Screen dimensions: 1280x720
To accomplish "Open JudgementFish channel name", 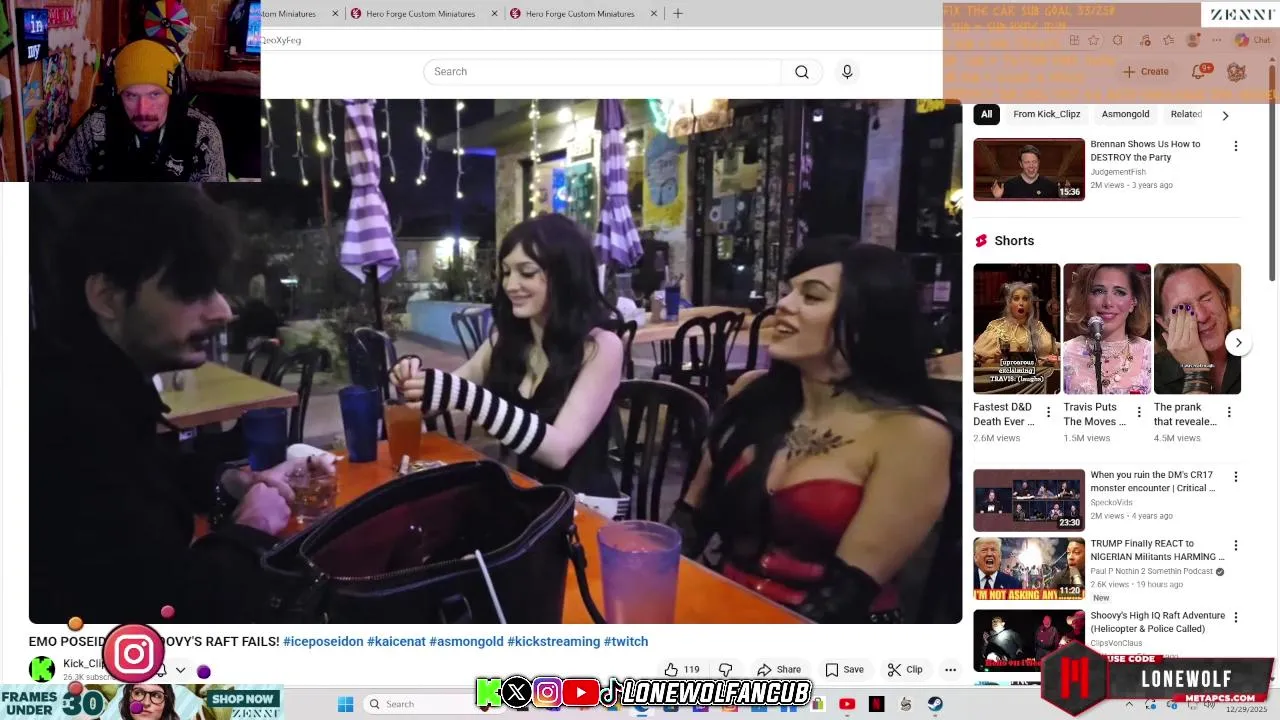I will pyautogui.click(x=1118, y=172).
